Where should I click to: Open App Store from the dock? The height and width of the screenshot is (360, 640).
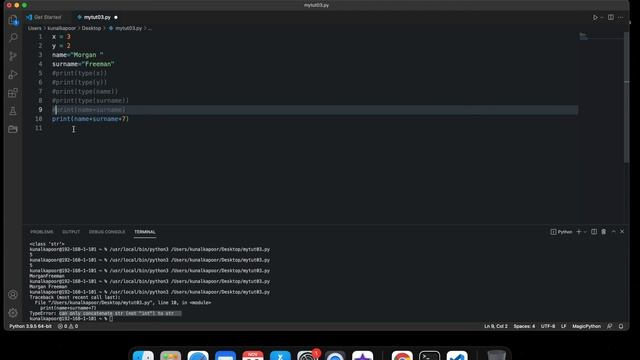[280, 356]
